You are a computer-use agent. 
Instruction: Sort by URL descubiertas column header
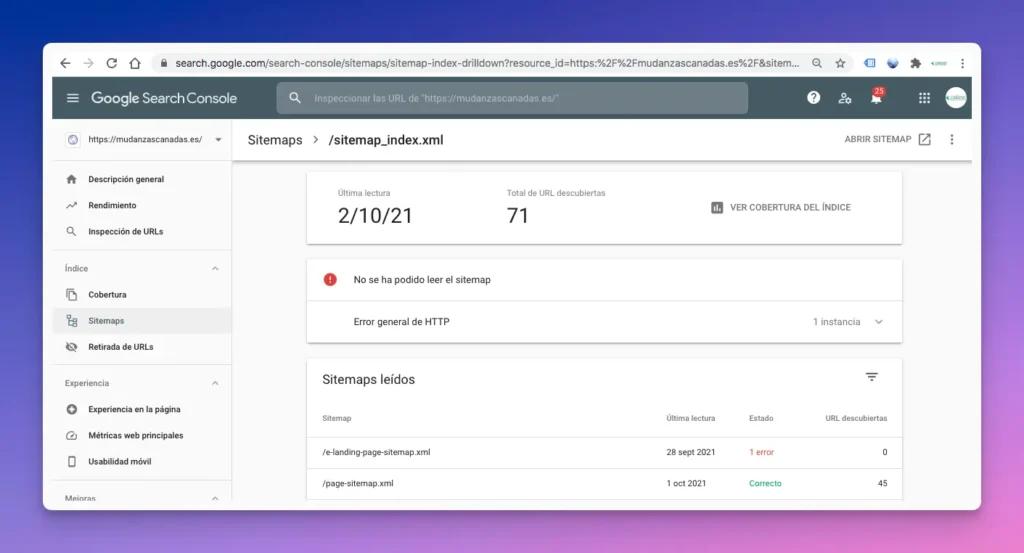pos(856,419)
